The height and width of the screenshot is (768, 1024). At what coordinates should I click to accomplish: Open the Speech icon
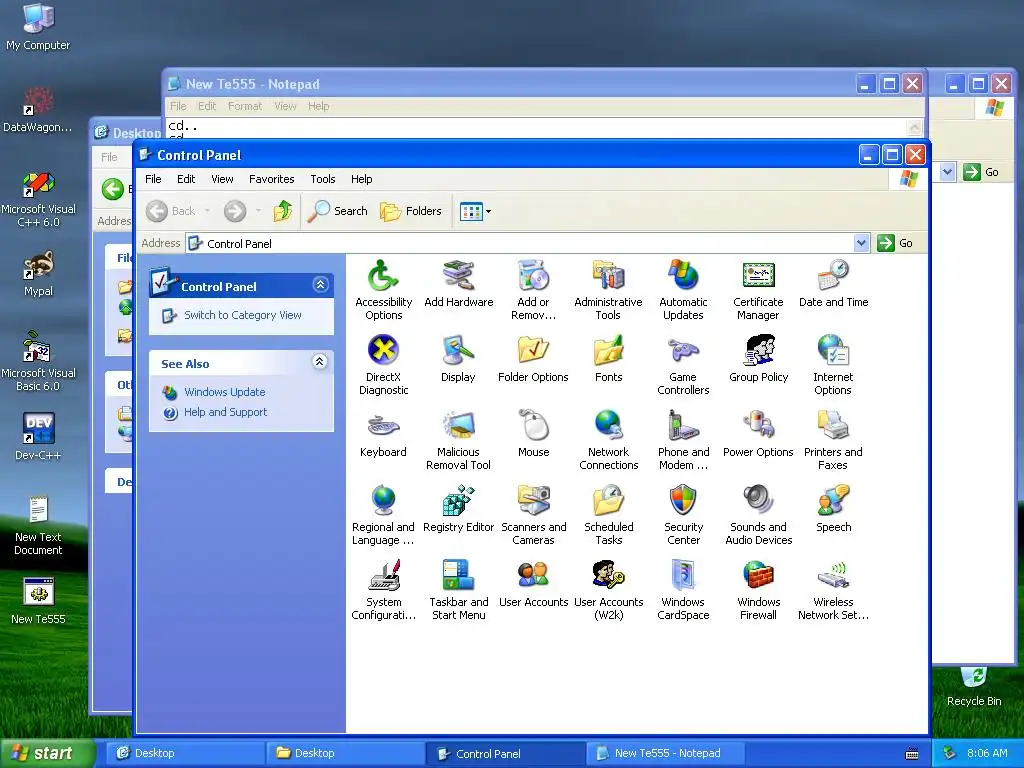[833, 509]
